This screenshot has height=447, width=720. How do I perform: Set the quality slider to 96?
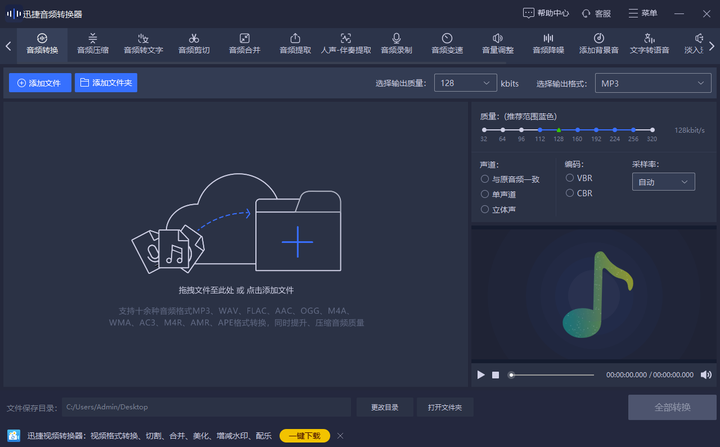point(521,130)
